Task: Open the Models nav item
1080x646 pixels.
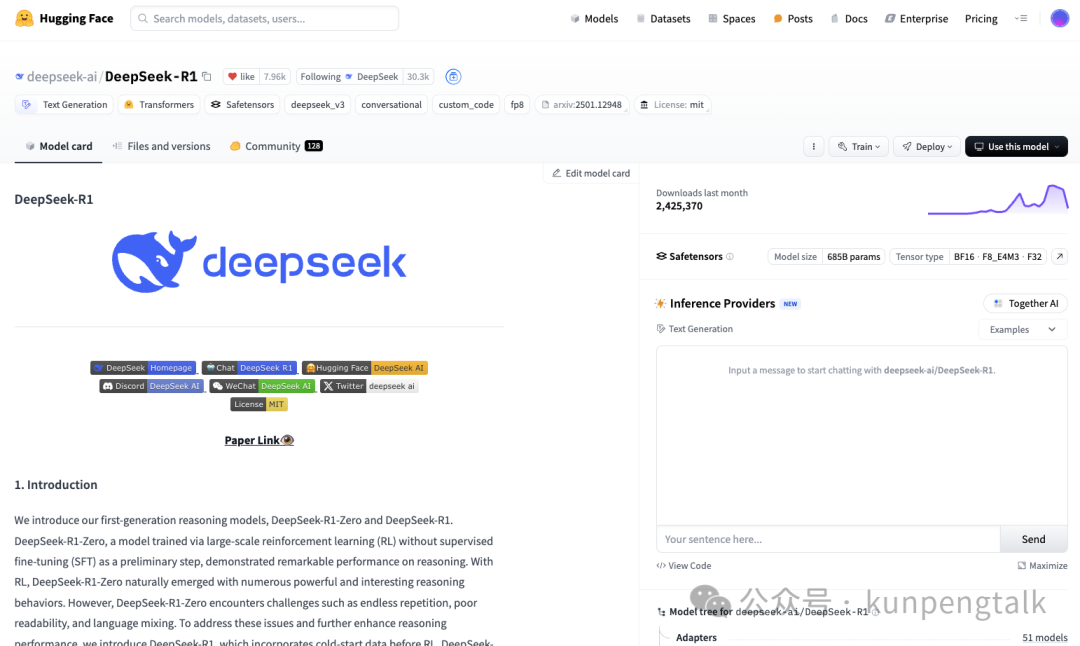Action: [594, 19]
